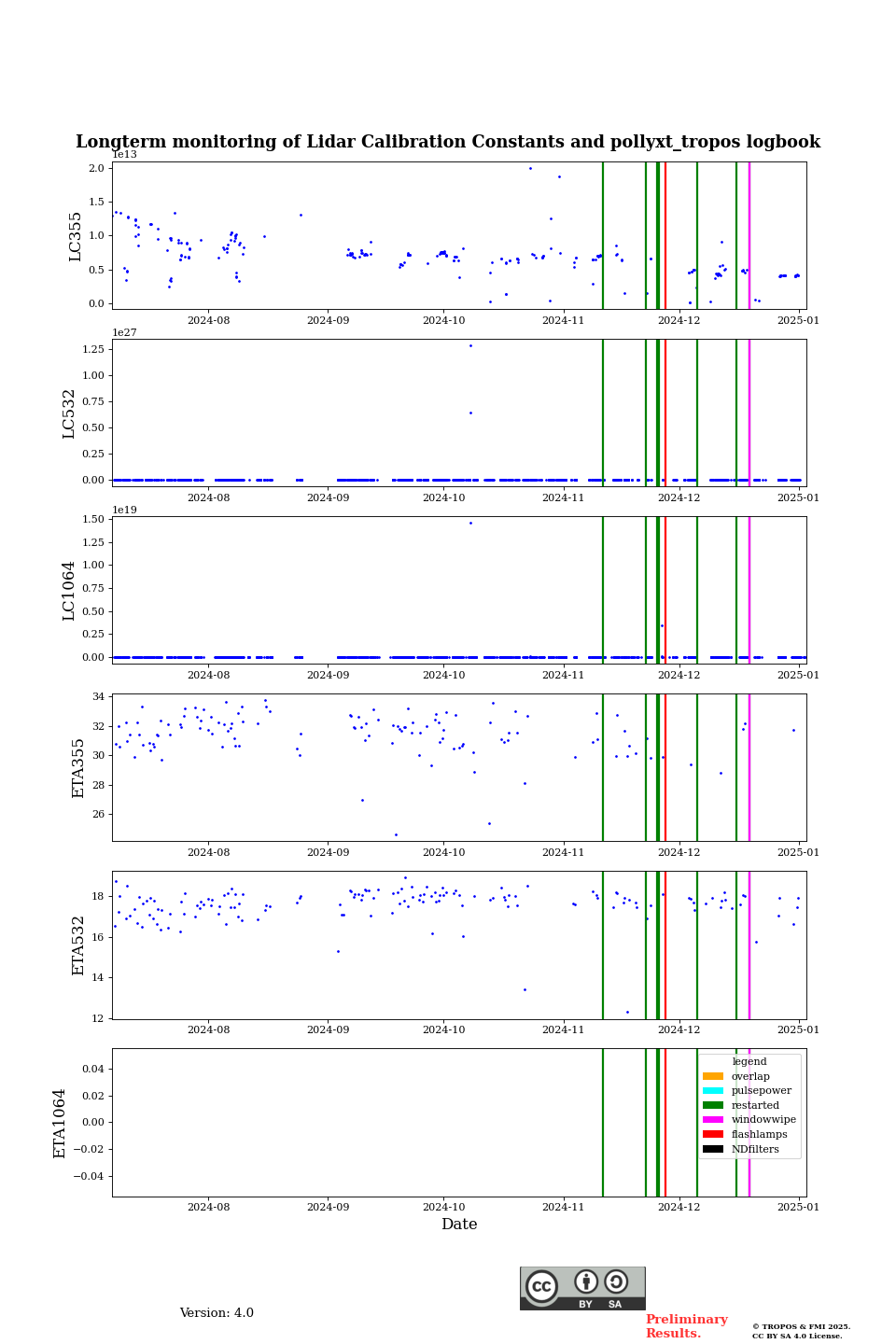Click the '2024-08' x-tick under ETA1064 plot
896x1344 pixels.
(x=208, y=1208)
